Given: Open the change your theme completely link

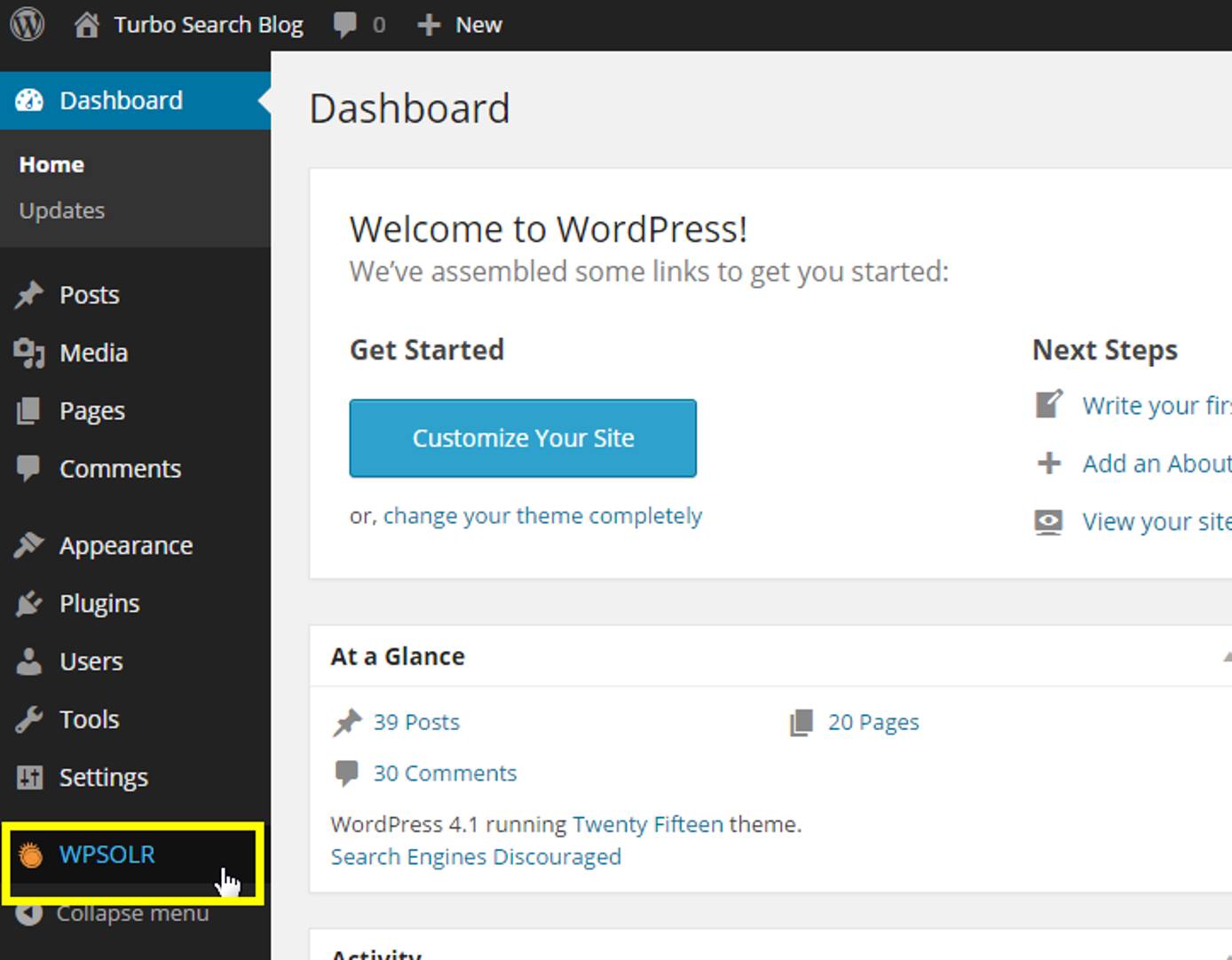Looking at the screenshot, I should click(541, 515).
